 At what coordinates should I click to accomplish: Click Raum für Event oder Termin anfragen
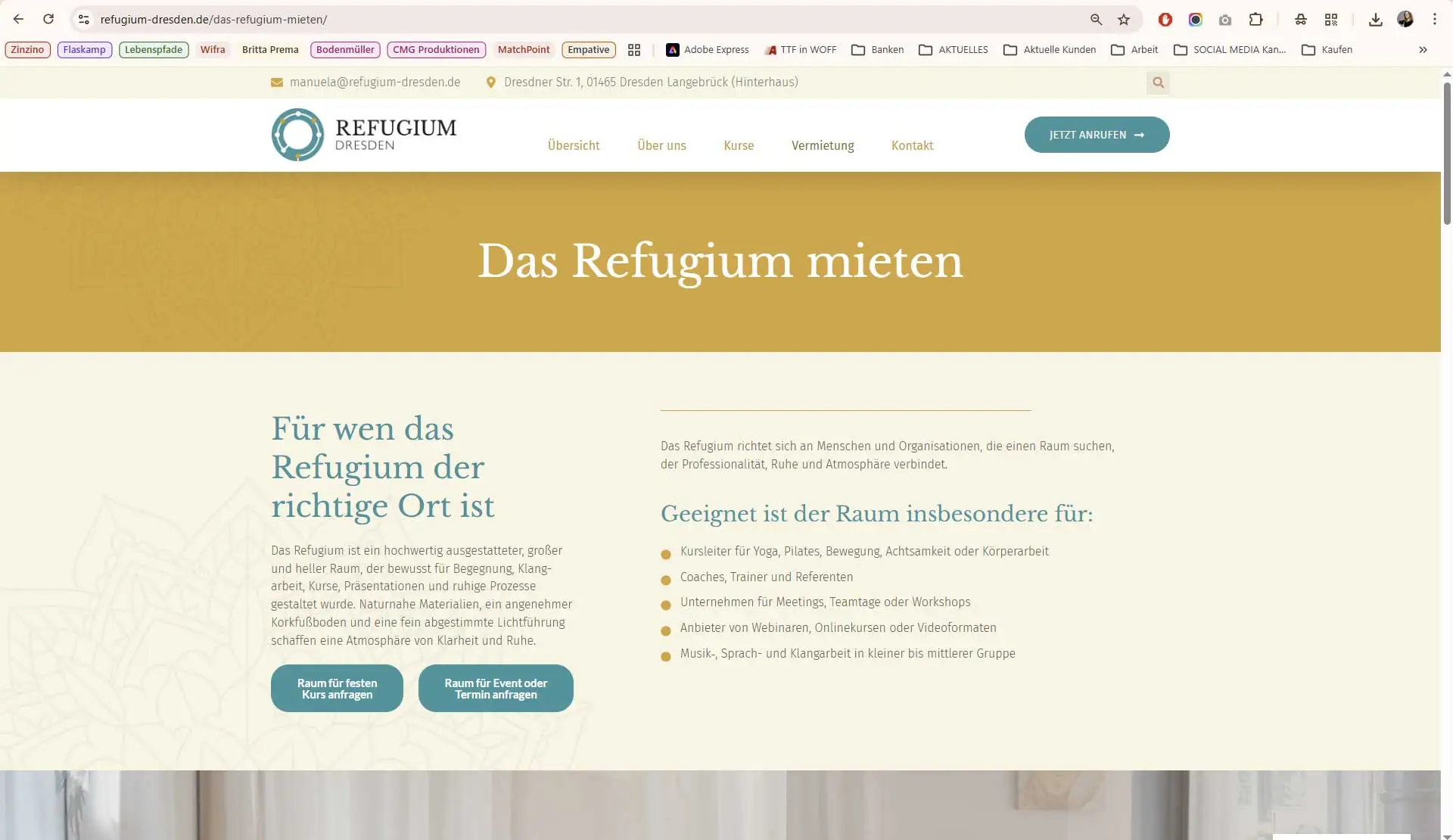pos(496,689)
